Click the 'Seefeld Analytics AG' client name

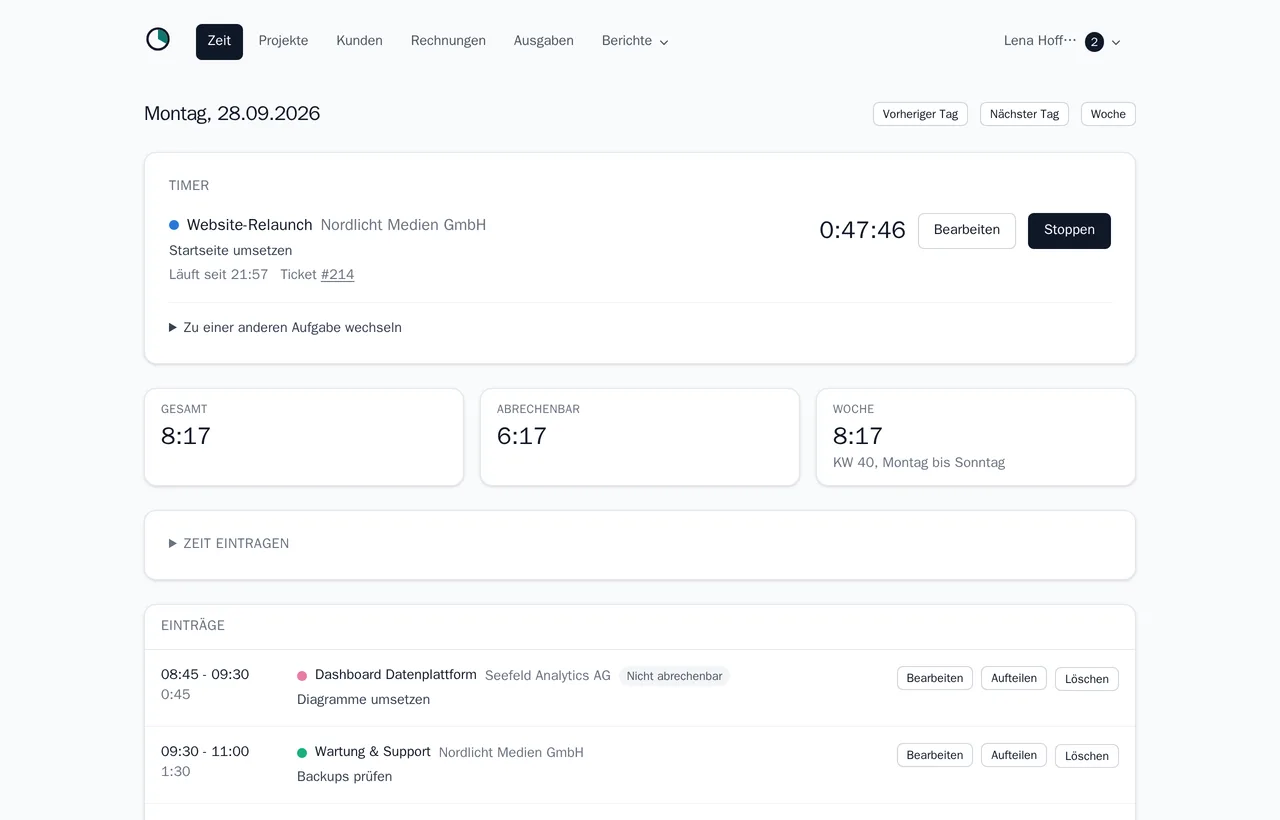pyautogui.click(x=548, y=676)
